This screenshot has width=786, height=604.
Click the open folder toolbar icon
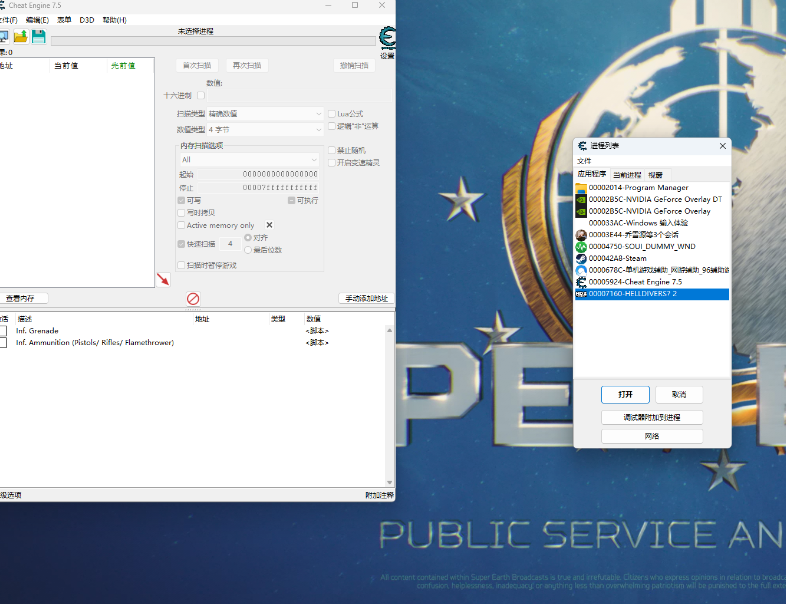20,37
